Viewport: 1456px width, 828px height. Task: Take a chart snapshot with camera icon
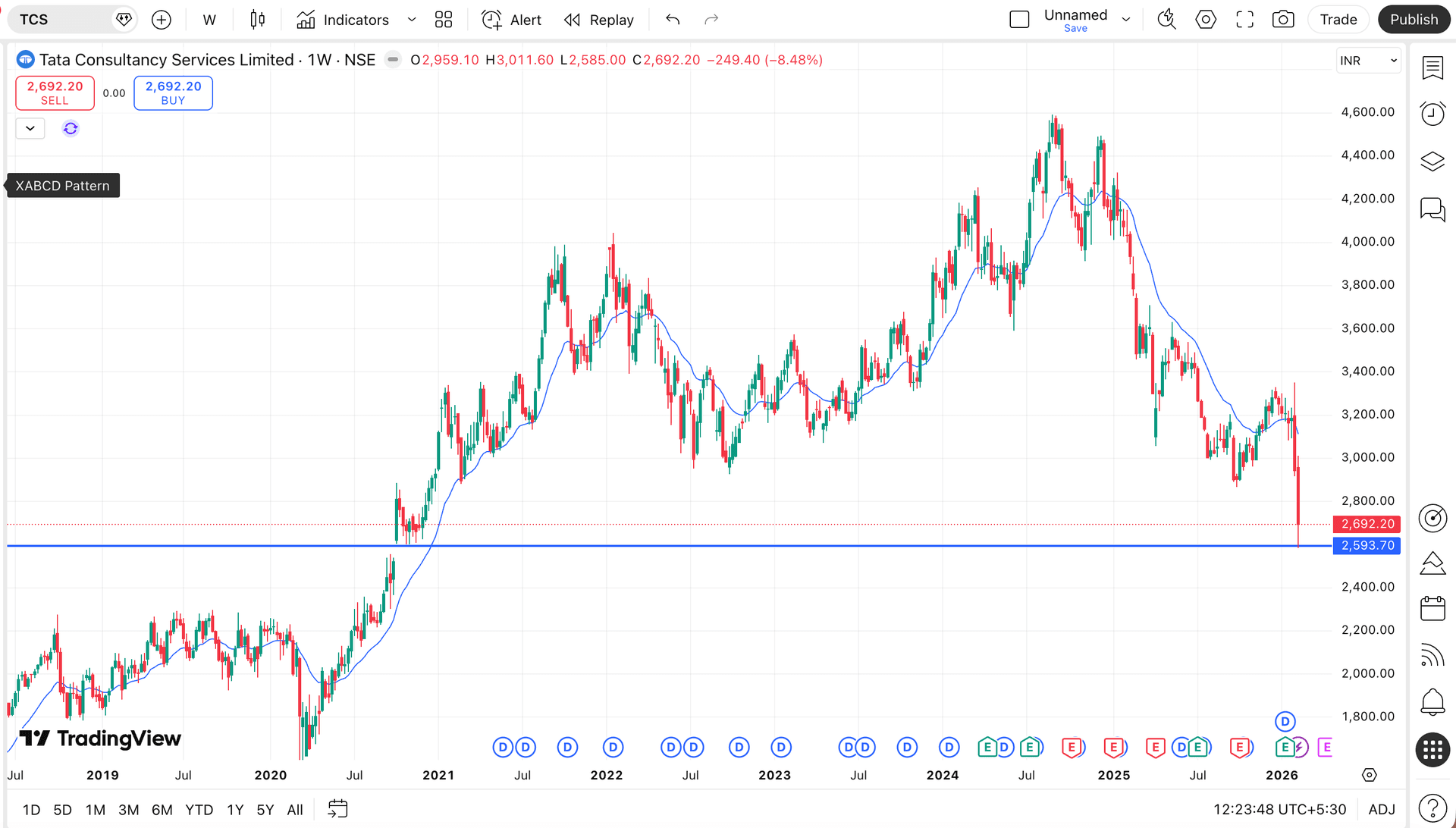pyautogui.click(x=1283, y=20)
